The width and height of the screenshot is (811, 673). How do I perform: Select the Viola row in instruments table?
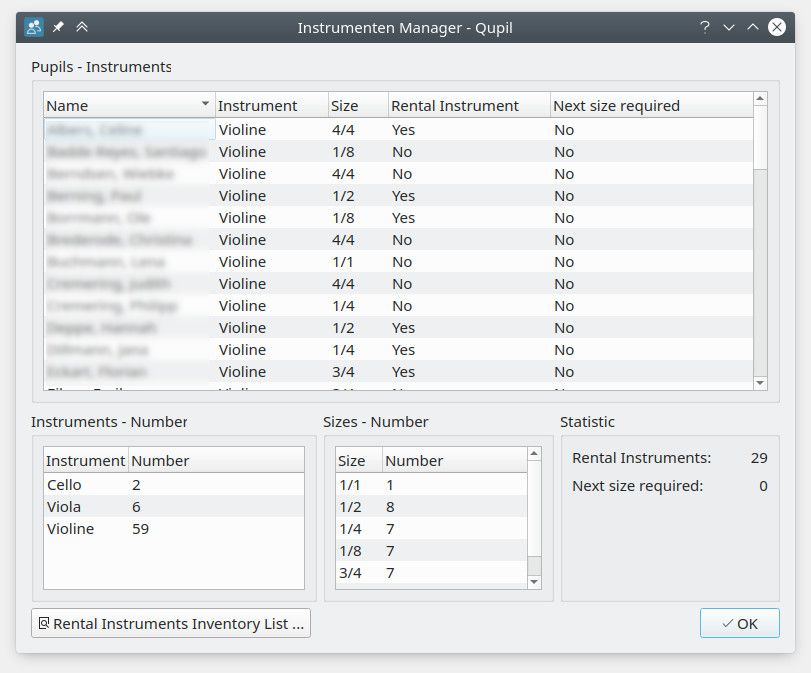click(x=174, y=507)
